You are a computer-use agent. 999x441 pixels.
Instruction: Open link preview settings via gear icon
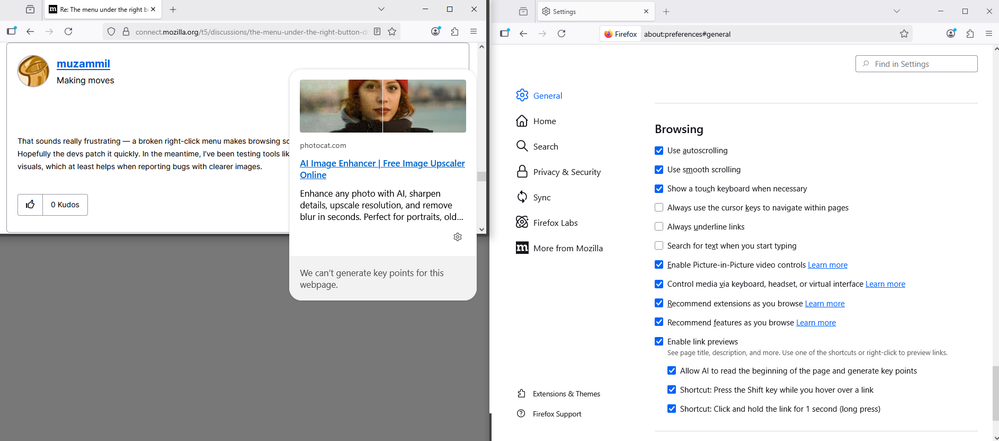(x=457, y=237)
